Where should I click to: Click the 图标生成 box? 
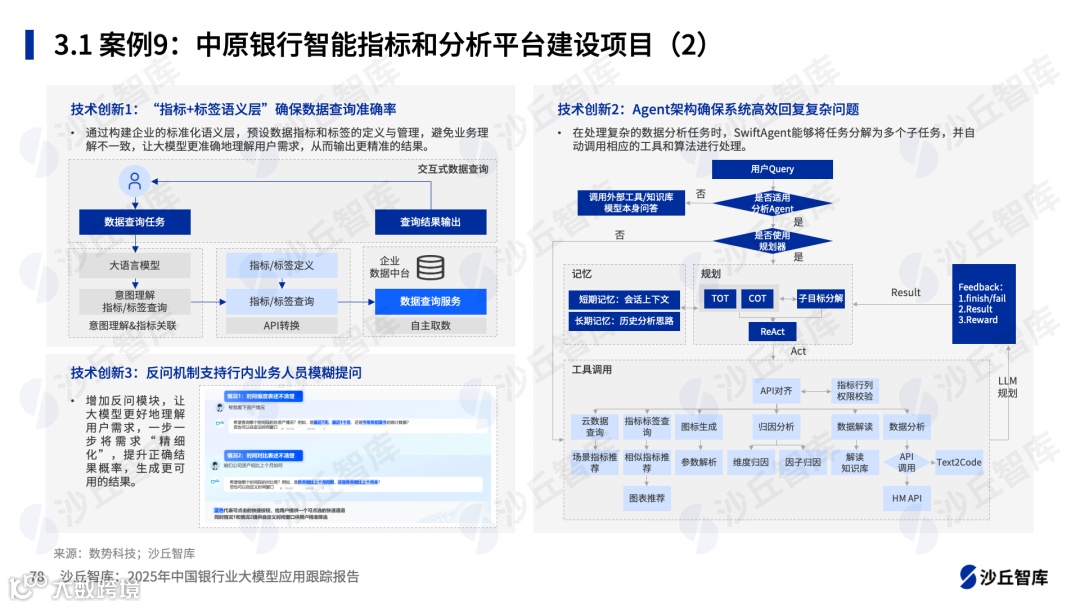point(698,426)
